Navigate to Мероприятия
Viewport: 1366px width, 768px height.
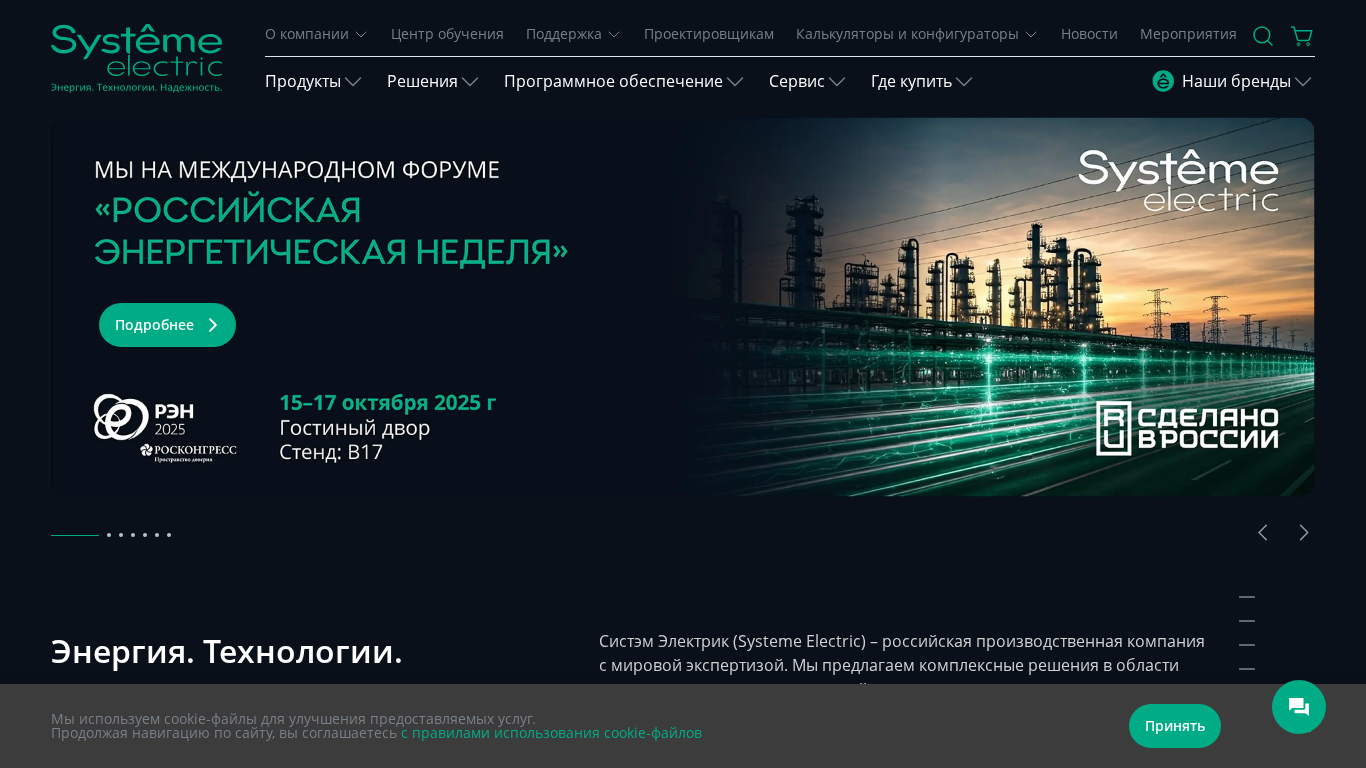(1188, 34)
